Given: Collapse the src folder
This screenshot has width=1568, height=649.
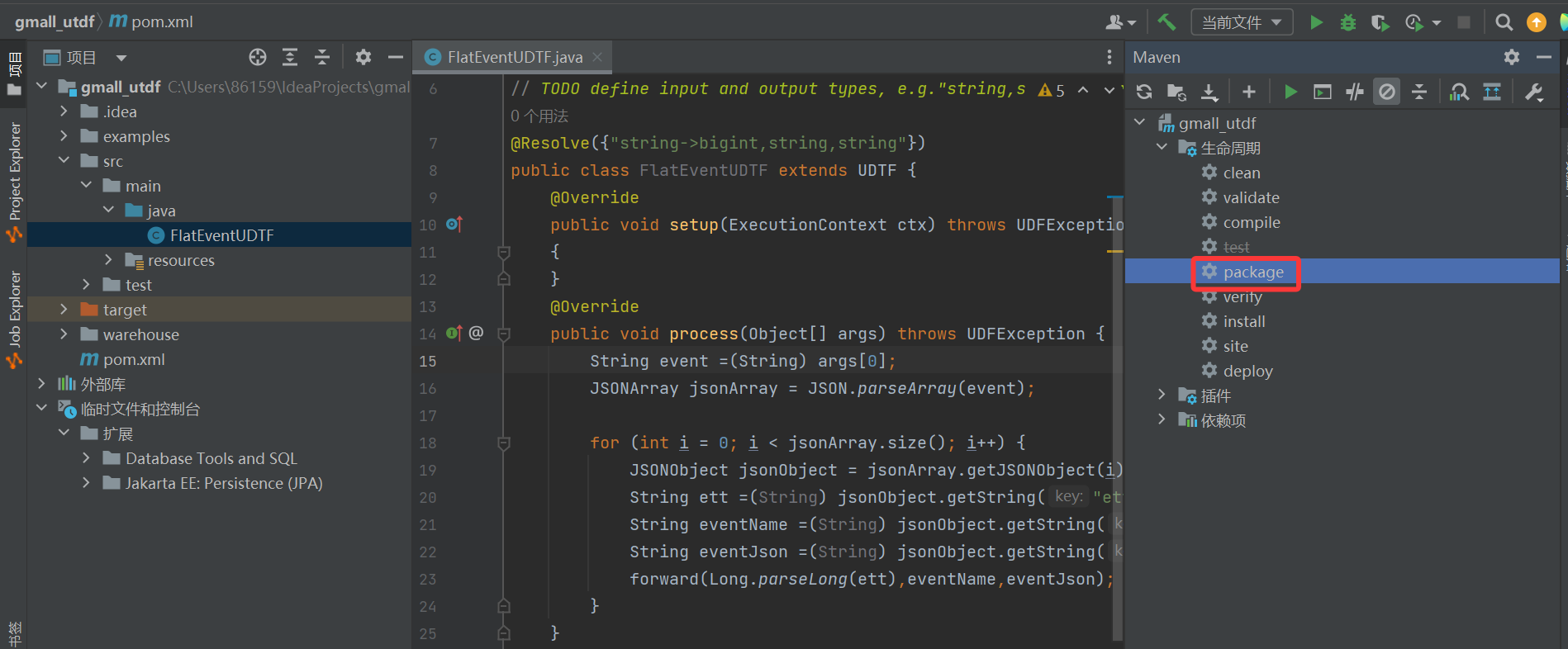Looking at the screenshot, I should 64,160.
